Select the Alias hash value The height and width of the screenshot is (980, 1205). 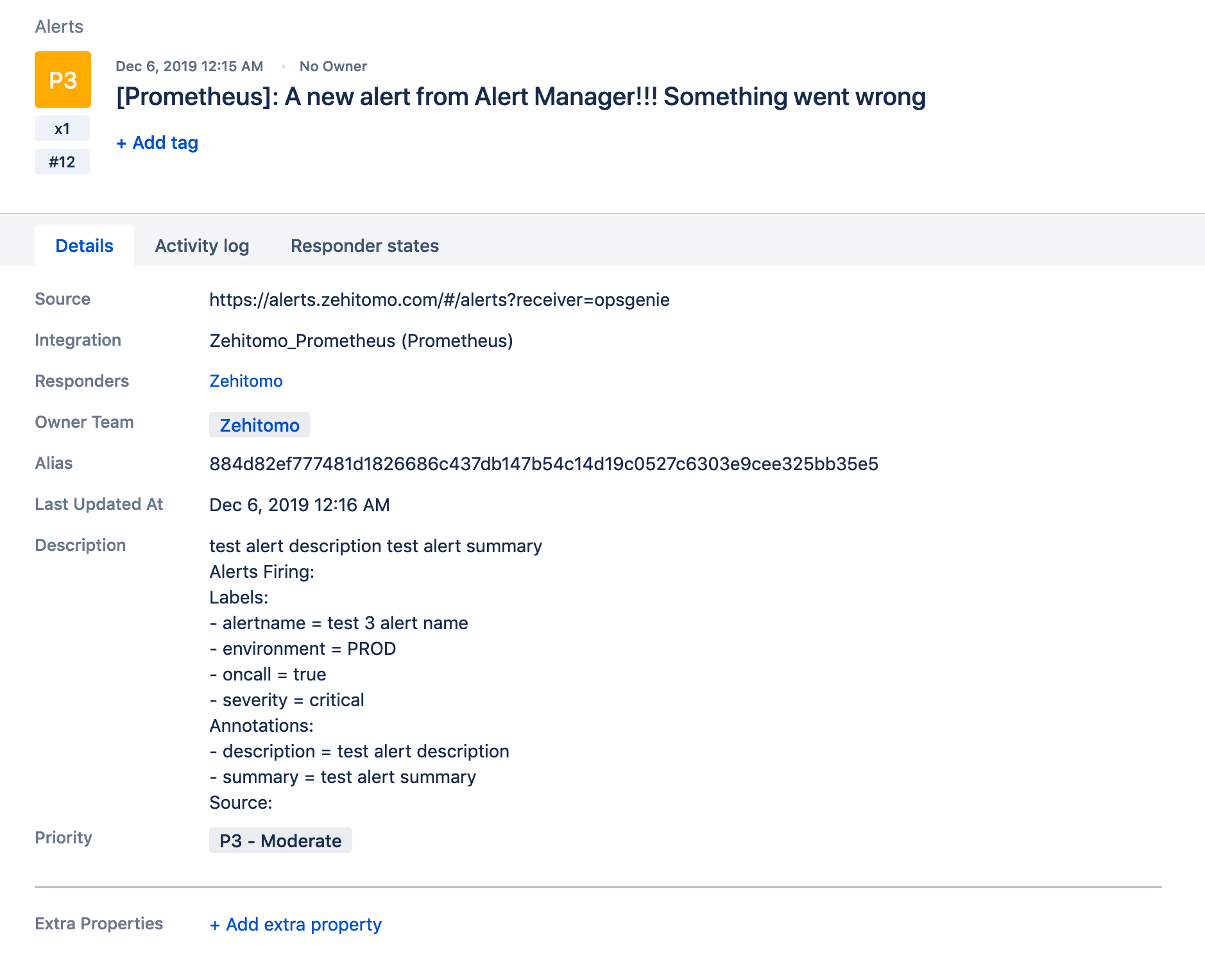click(x=545, y=464)
